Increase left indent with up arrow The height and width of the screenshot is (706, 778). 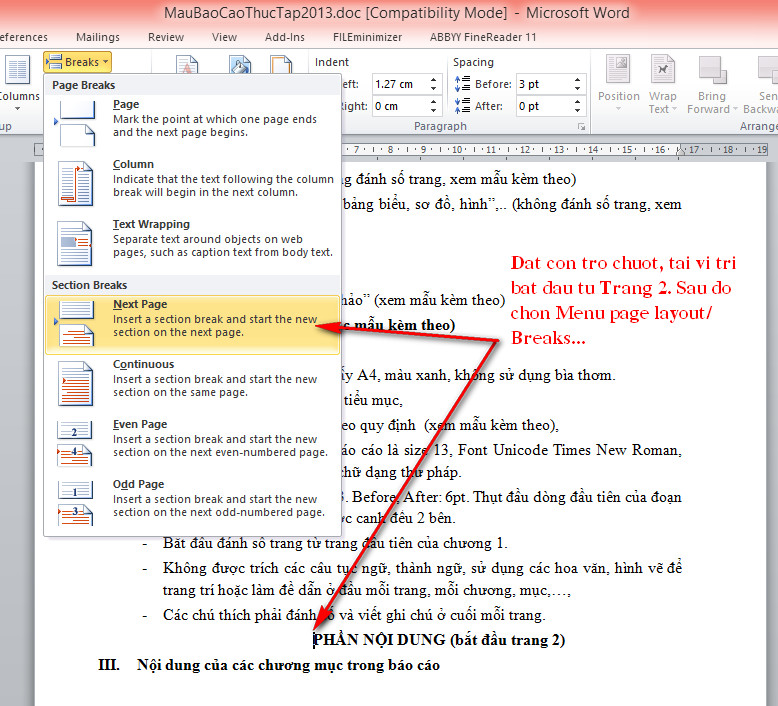434,80
